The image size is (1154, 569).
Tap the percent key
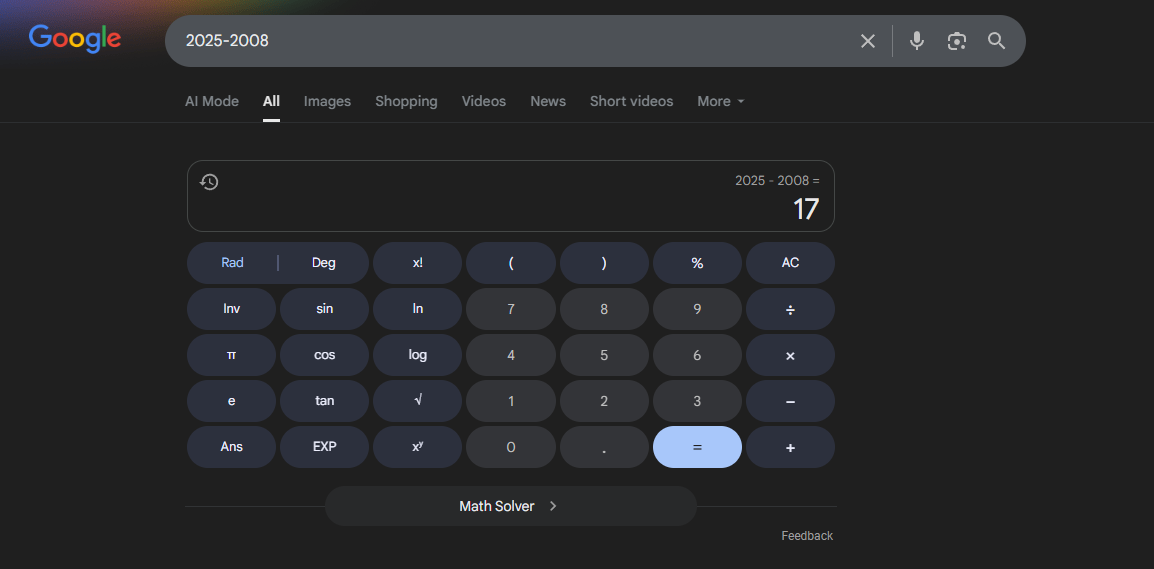click(697, 263)
